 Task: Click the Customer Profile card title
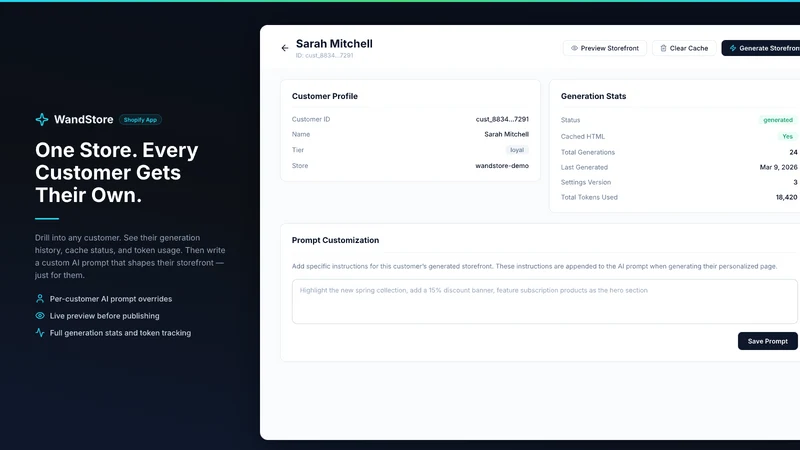coord(324,96)
